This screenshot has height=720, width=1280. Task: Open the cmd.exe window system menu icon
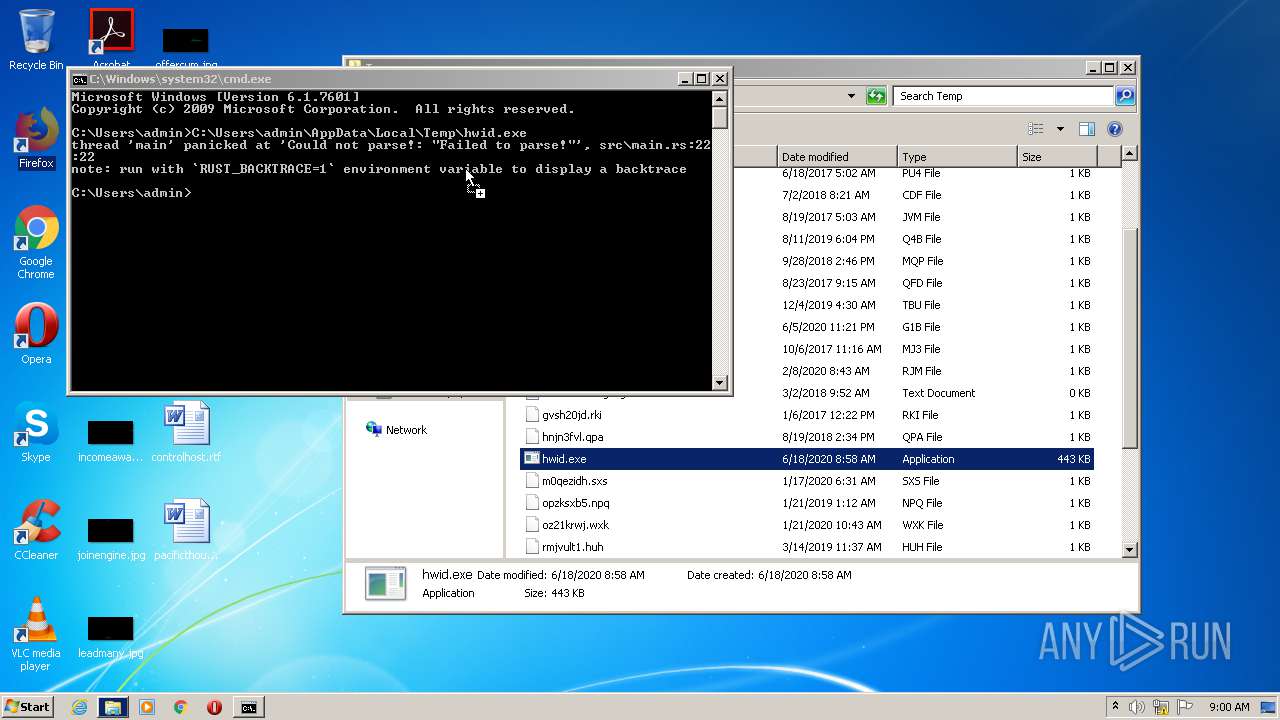click(x=79, y=79)
